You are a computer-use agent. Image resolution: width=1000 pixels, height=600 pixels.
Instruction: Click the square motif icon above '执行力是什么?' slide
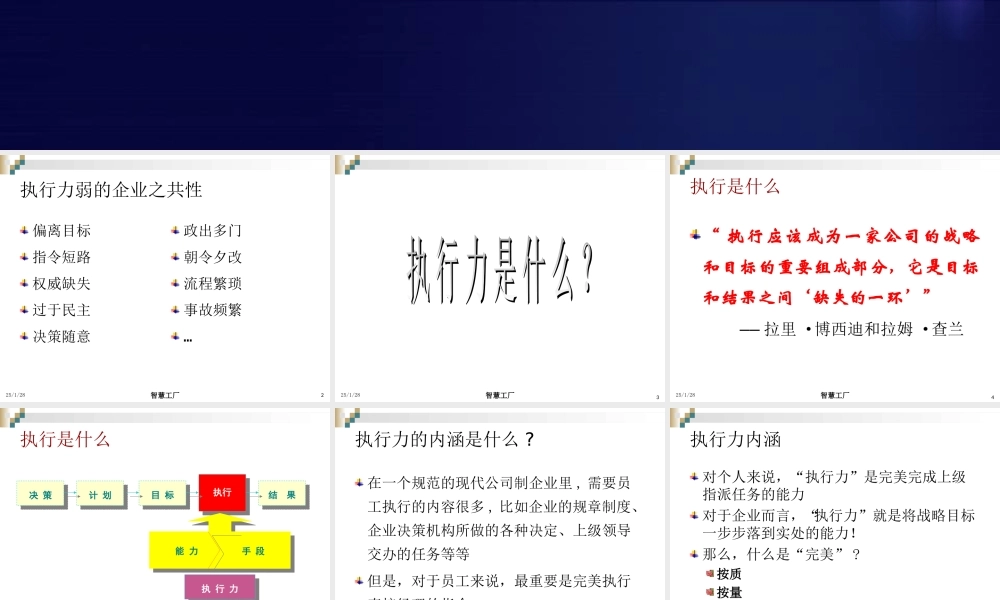(x=352, y=166)
